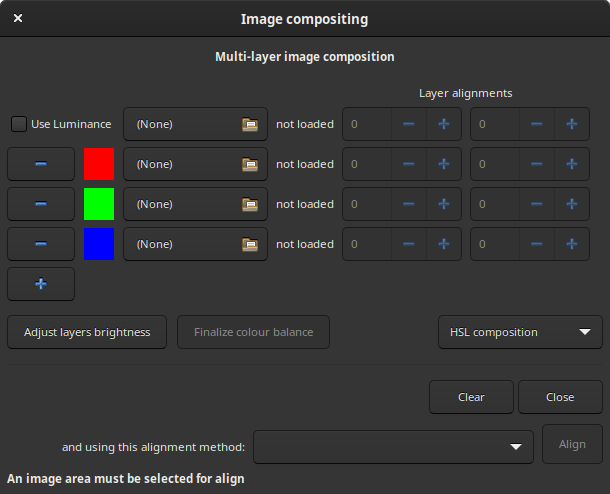Open blue layer file chooser

pos(195,244)
